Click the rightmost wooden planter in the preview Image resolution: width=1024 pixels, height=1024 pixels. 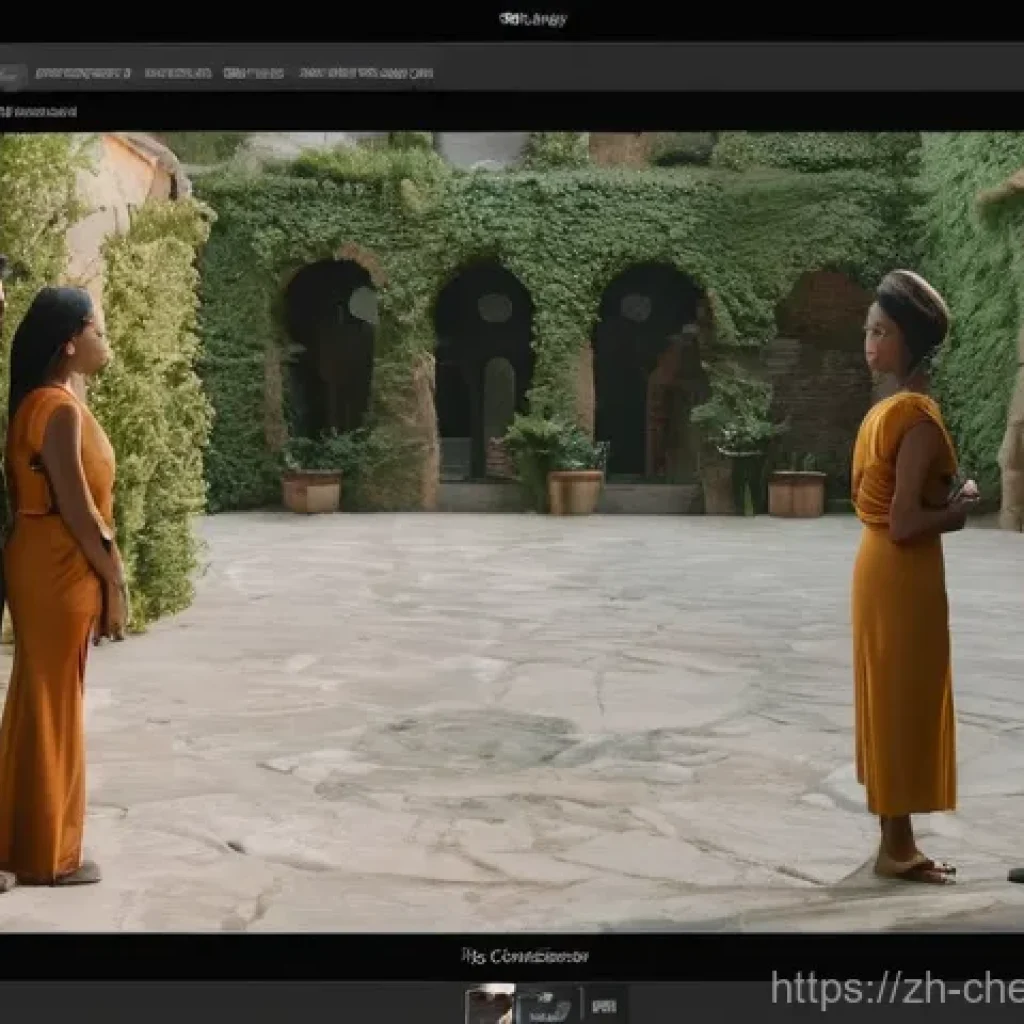pyautogui.click(x=797, y=493)
